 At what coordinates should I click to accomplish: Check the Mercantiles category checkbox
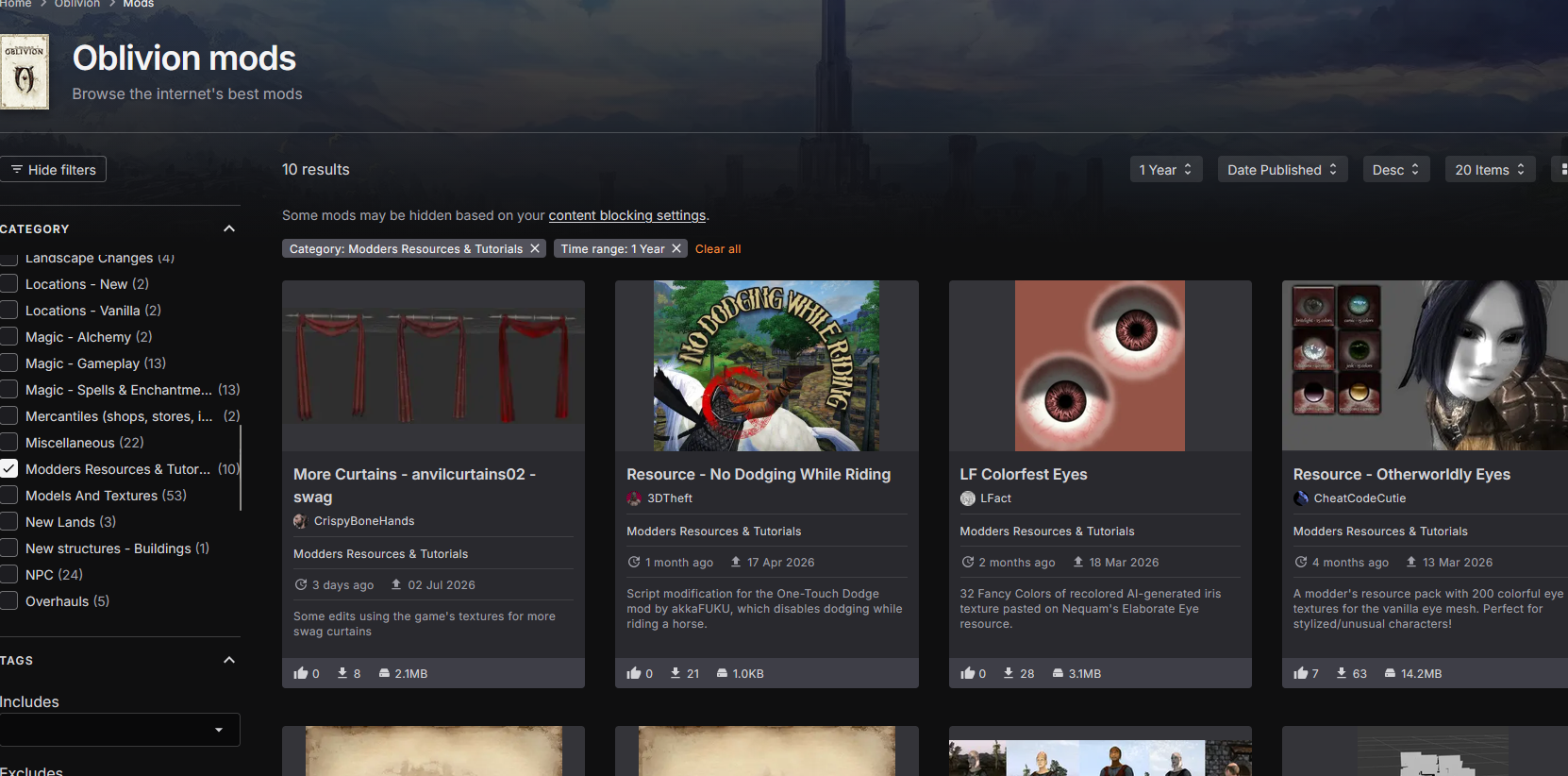point(9,415)
